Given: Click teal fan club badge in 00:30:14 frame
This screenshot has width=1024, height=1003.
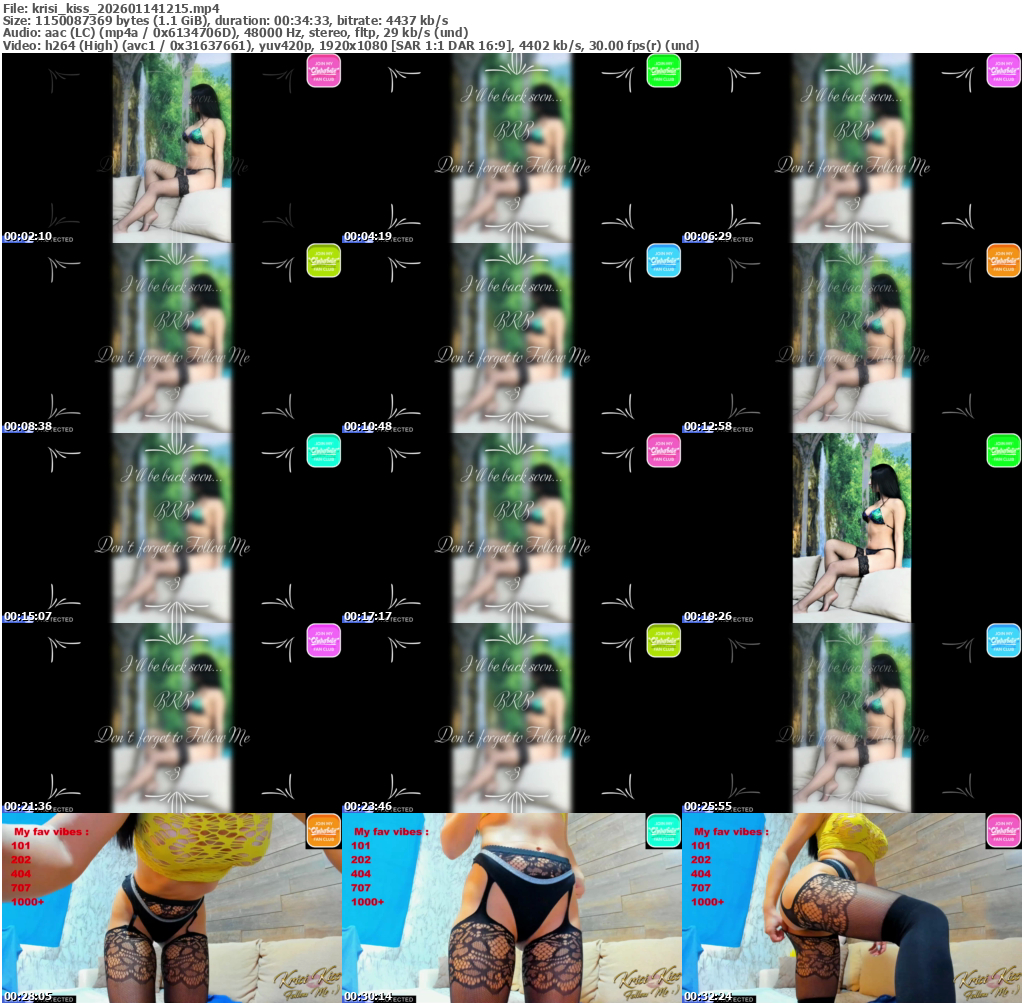Looking at the screenshot, I should (664, 831).
